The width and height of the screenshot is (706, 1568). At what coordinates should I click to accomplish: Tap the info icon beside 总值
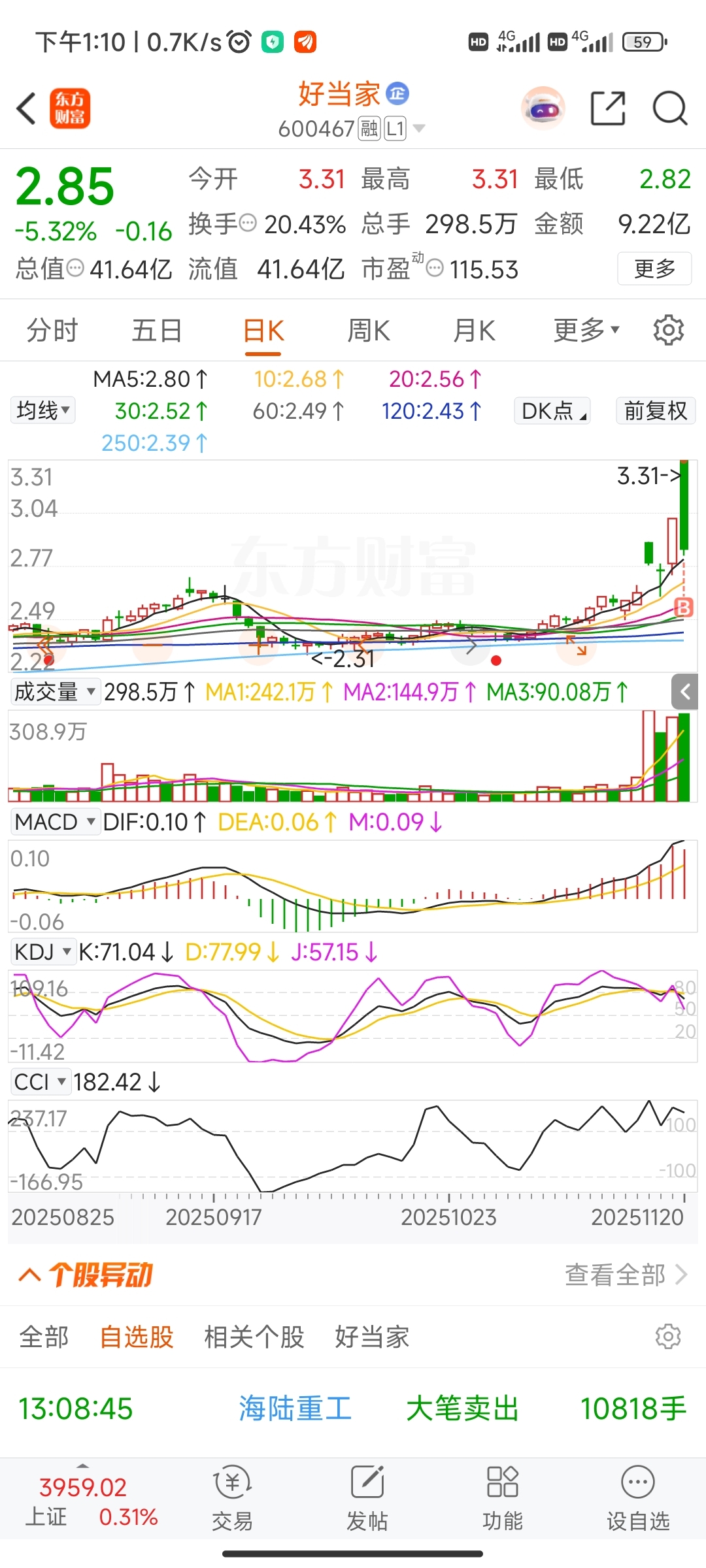tap(76, 268)
